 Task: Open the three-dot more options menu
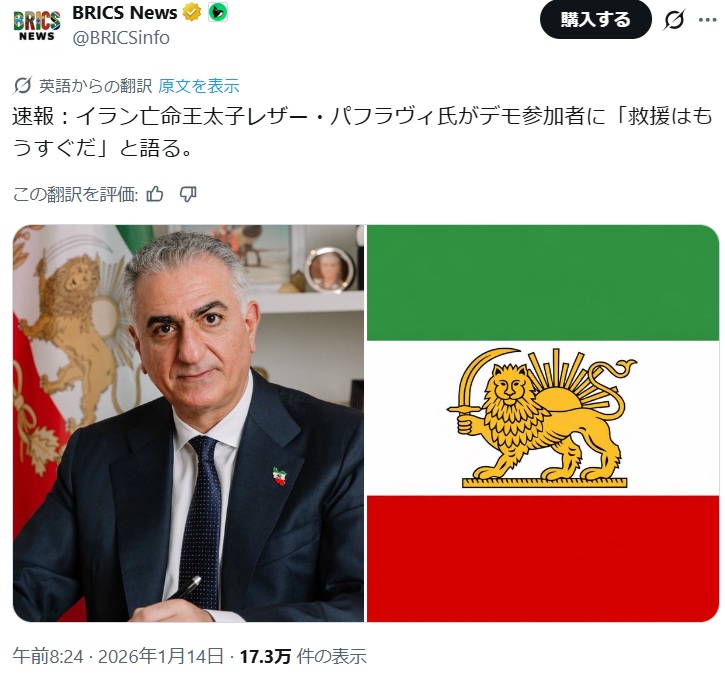click(x=707, y=20)
